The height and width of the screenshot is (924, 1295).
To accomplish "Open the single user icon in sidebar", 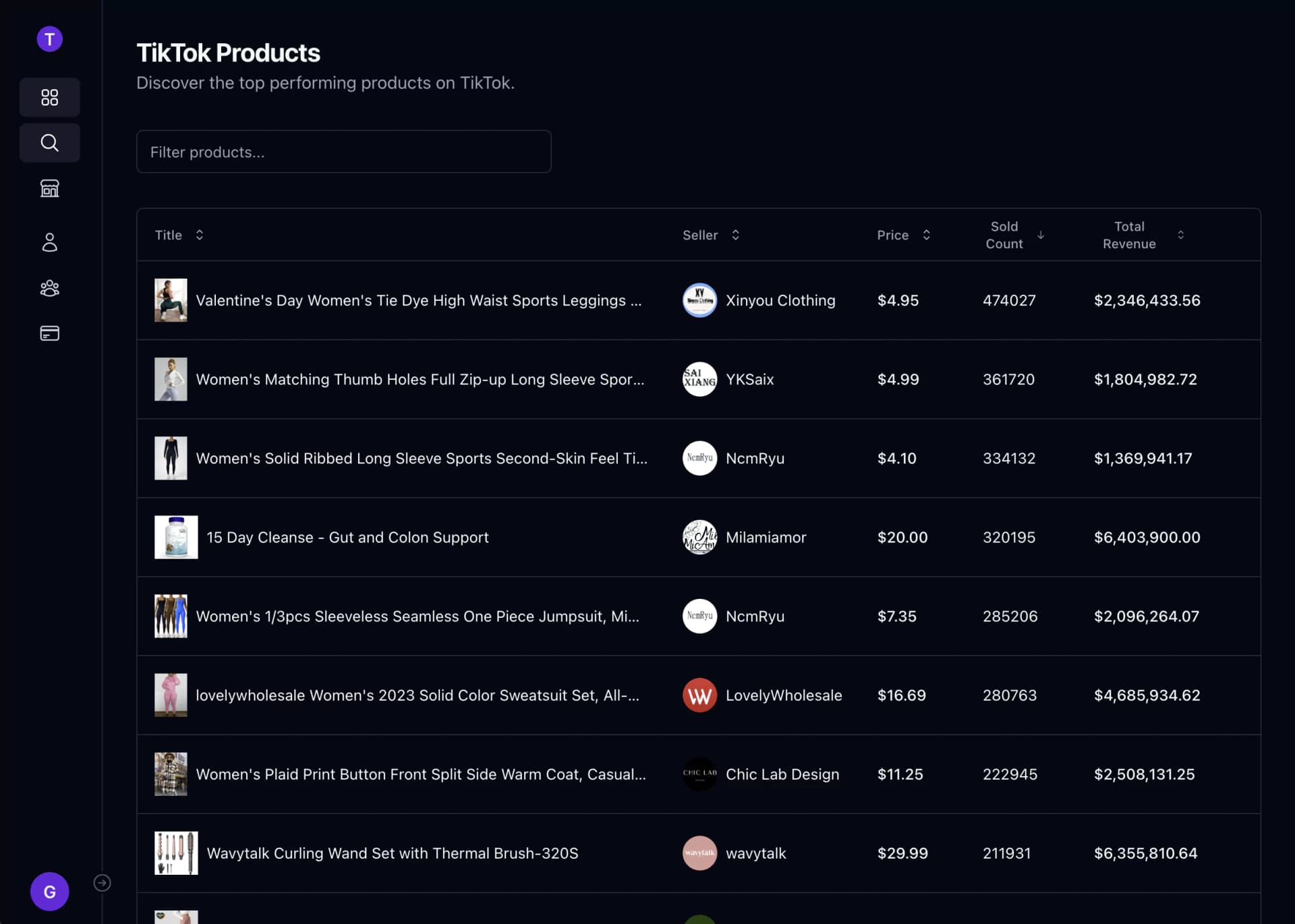I will [x=49, y=242].
